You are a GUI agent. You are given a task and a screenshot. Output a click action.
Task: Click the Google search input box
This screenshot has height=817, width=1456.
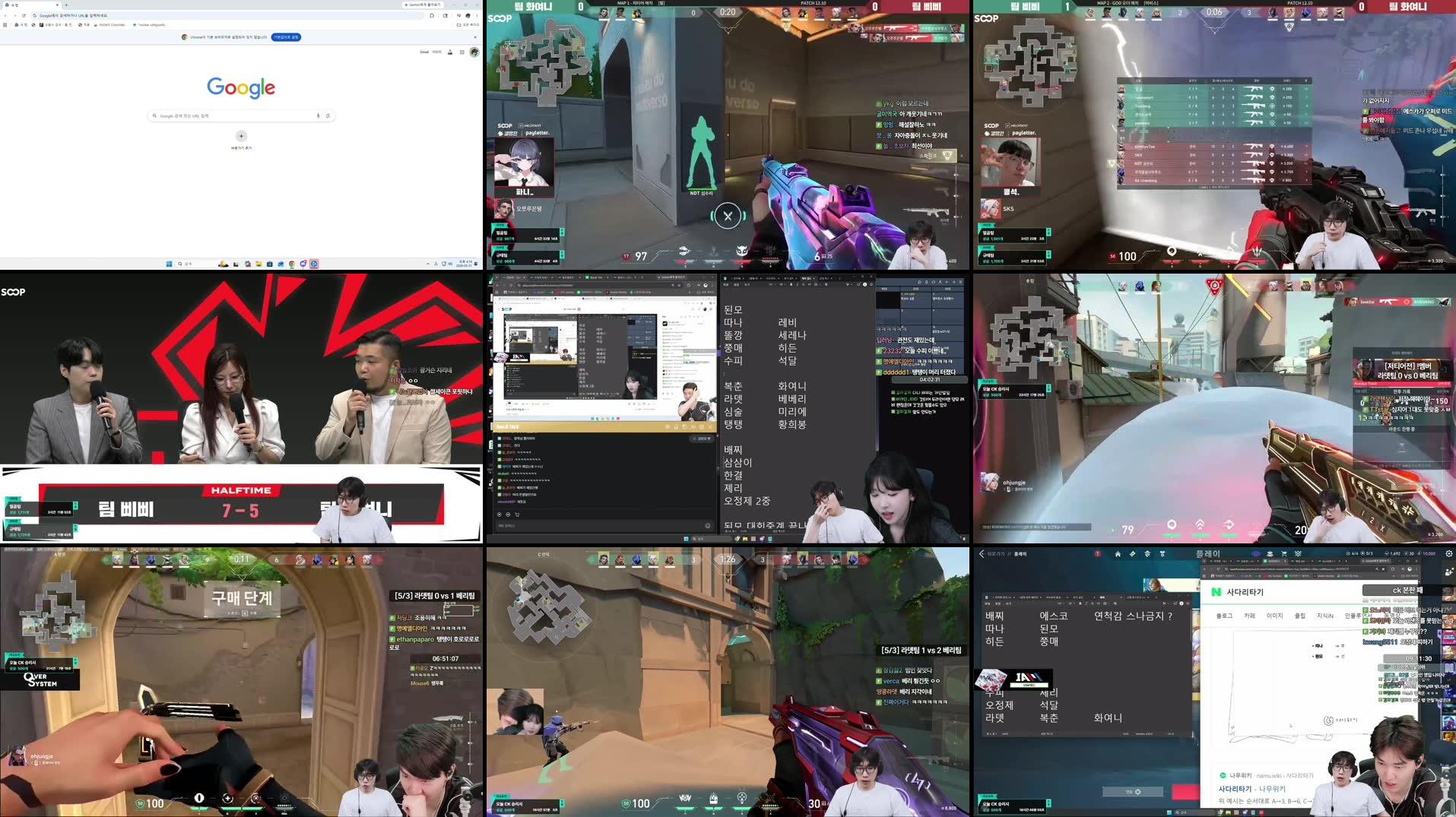[x=241, y=116]
